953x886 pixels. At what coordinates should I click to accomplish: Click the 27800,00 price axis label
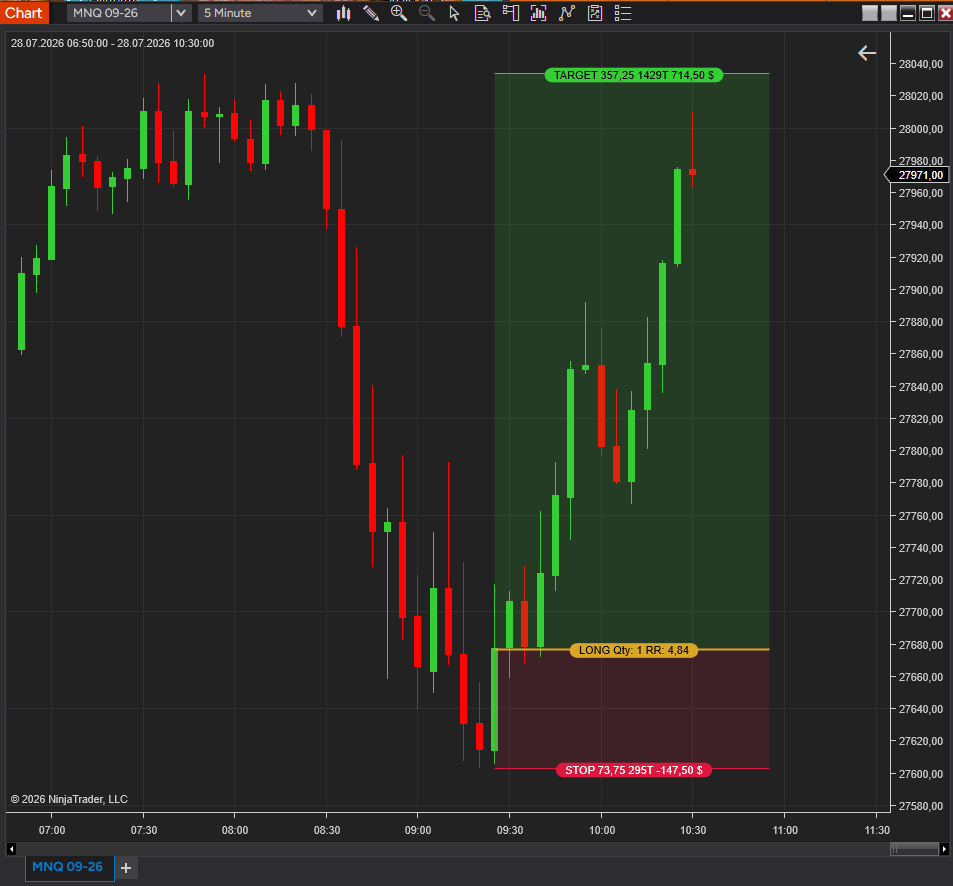coord(920,451)
